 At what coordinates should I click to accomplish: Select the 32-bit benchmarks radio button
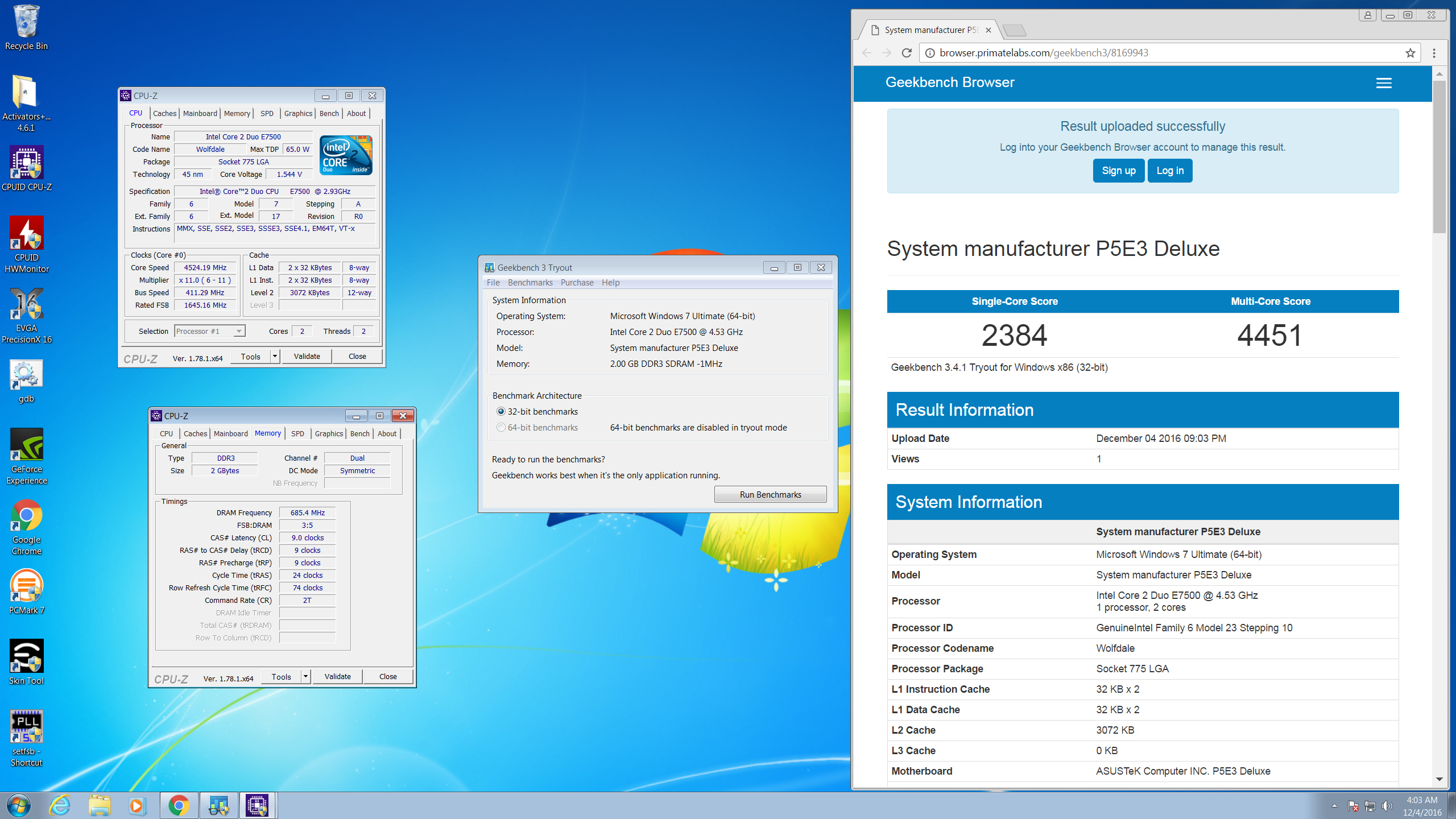[x=501, y=411]
